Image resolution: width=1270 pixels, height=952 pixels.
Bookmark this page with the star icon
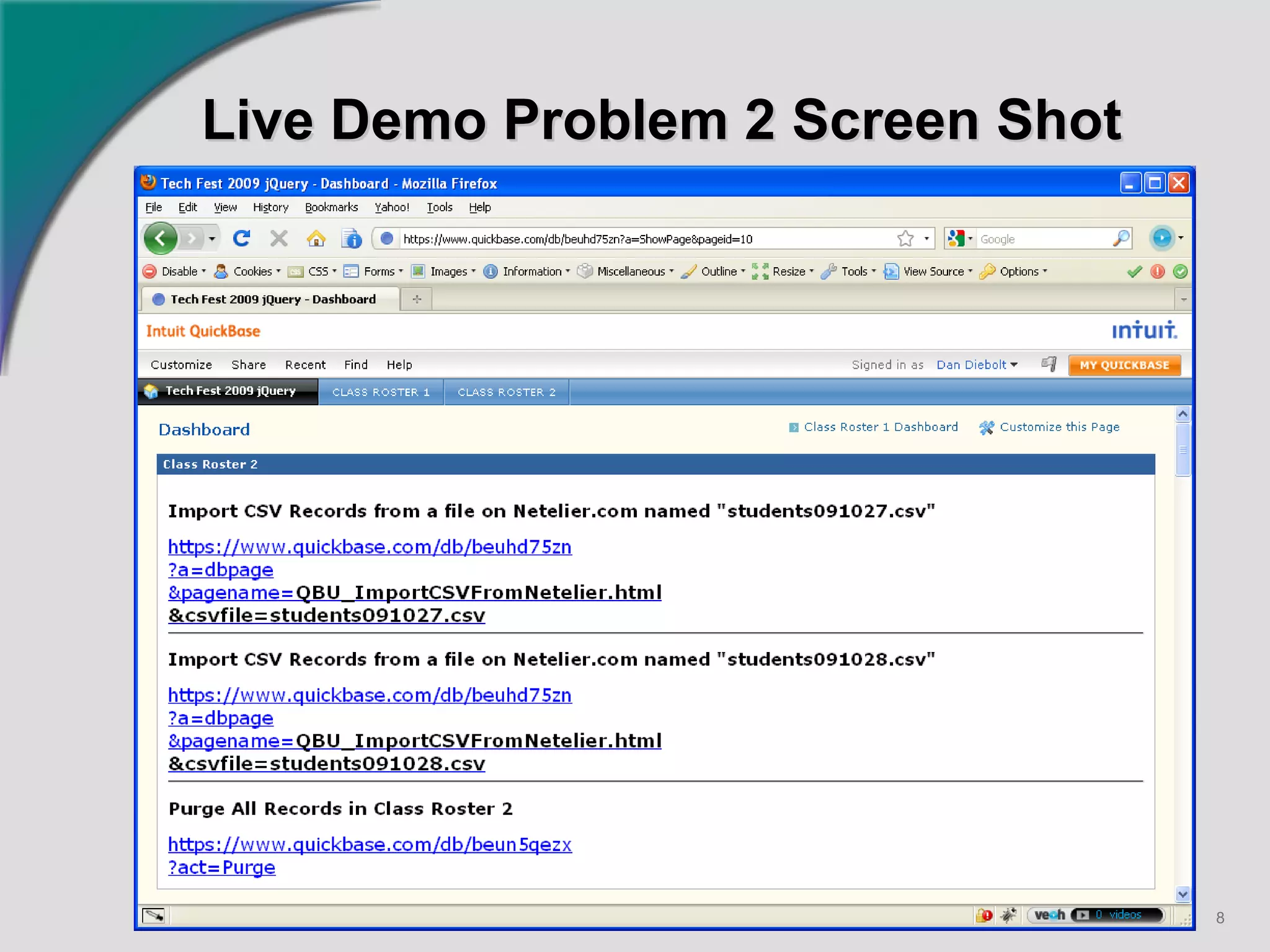point(905,239)
